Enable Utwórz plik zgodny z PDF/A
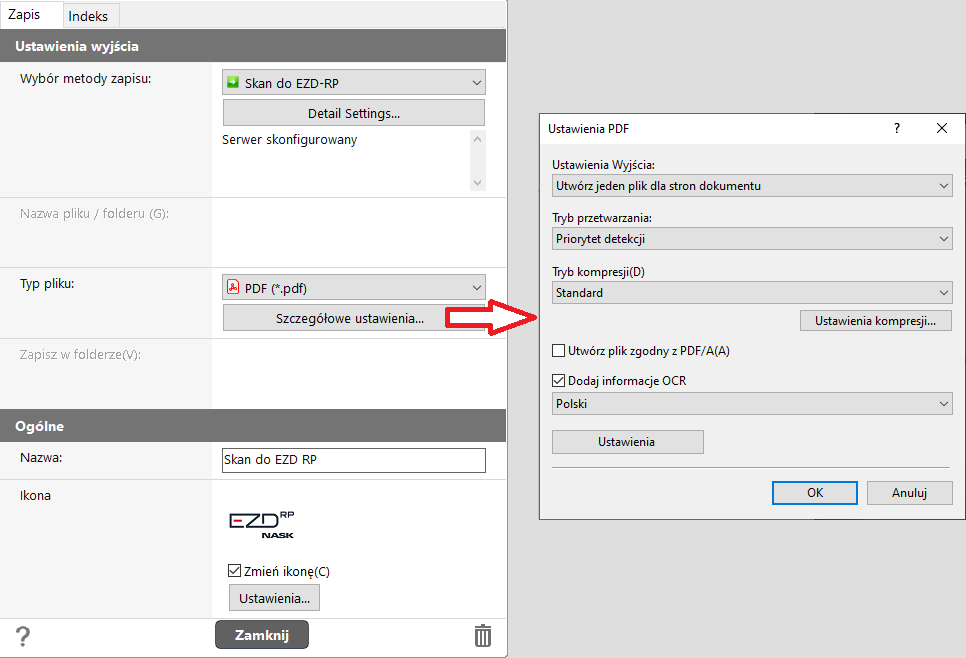Viewport: 966px width, 658px height. (559, 351)
